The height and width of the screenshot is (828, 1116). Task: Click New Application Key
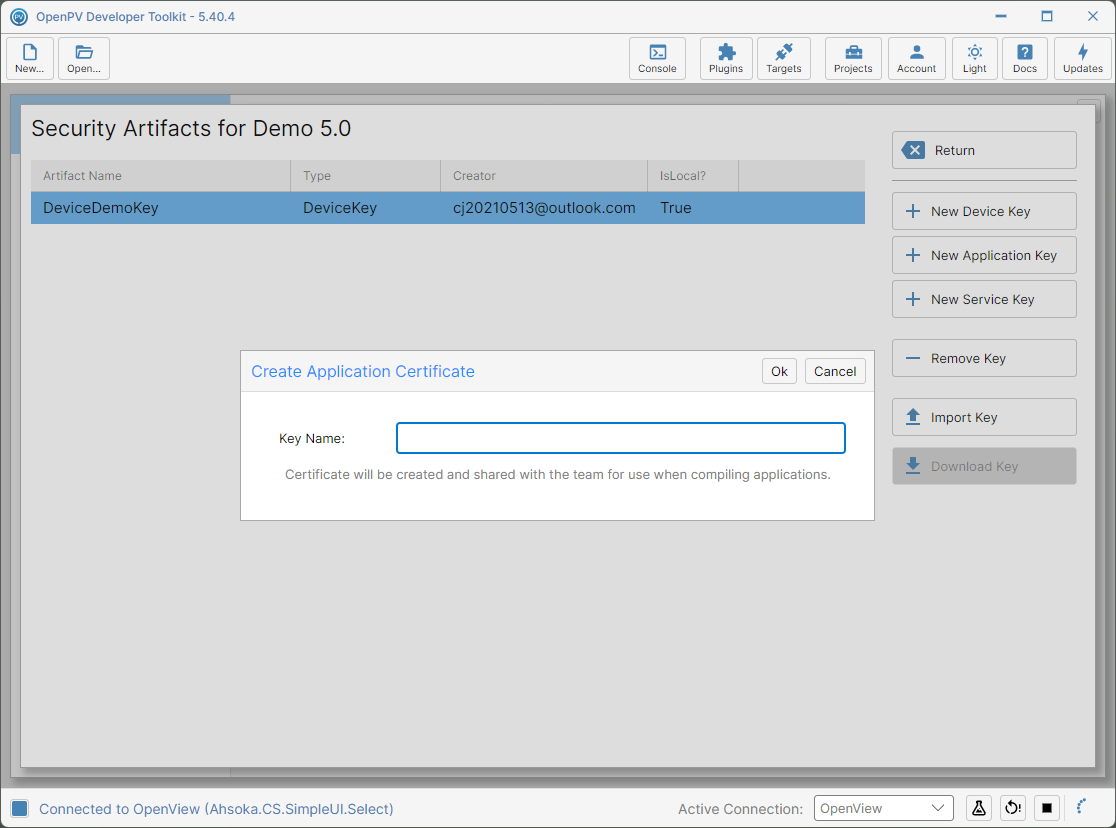point(984,256)
